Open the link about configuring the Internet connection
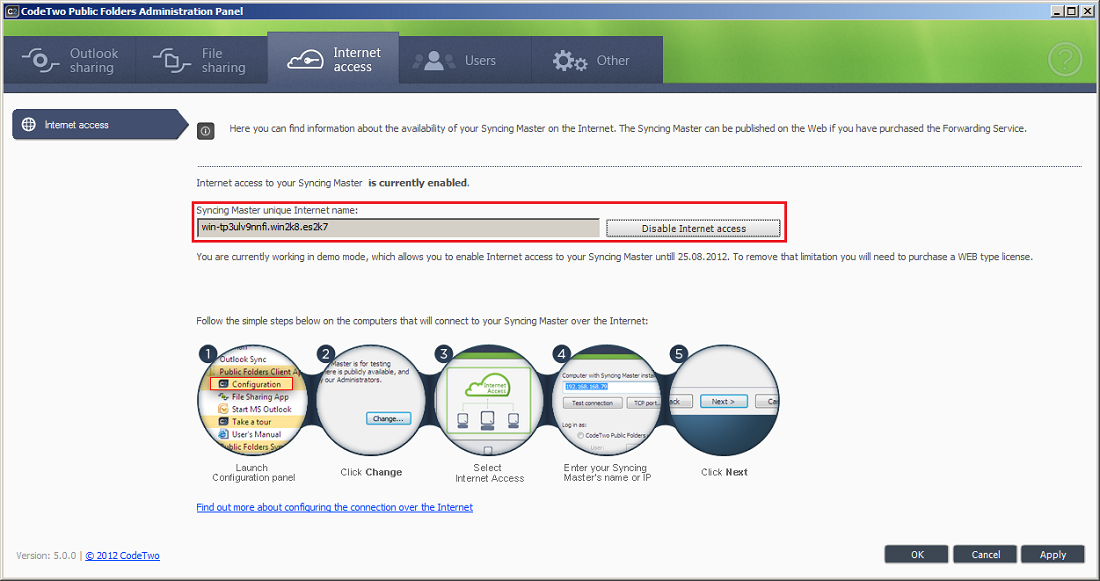 pos(335,507)
